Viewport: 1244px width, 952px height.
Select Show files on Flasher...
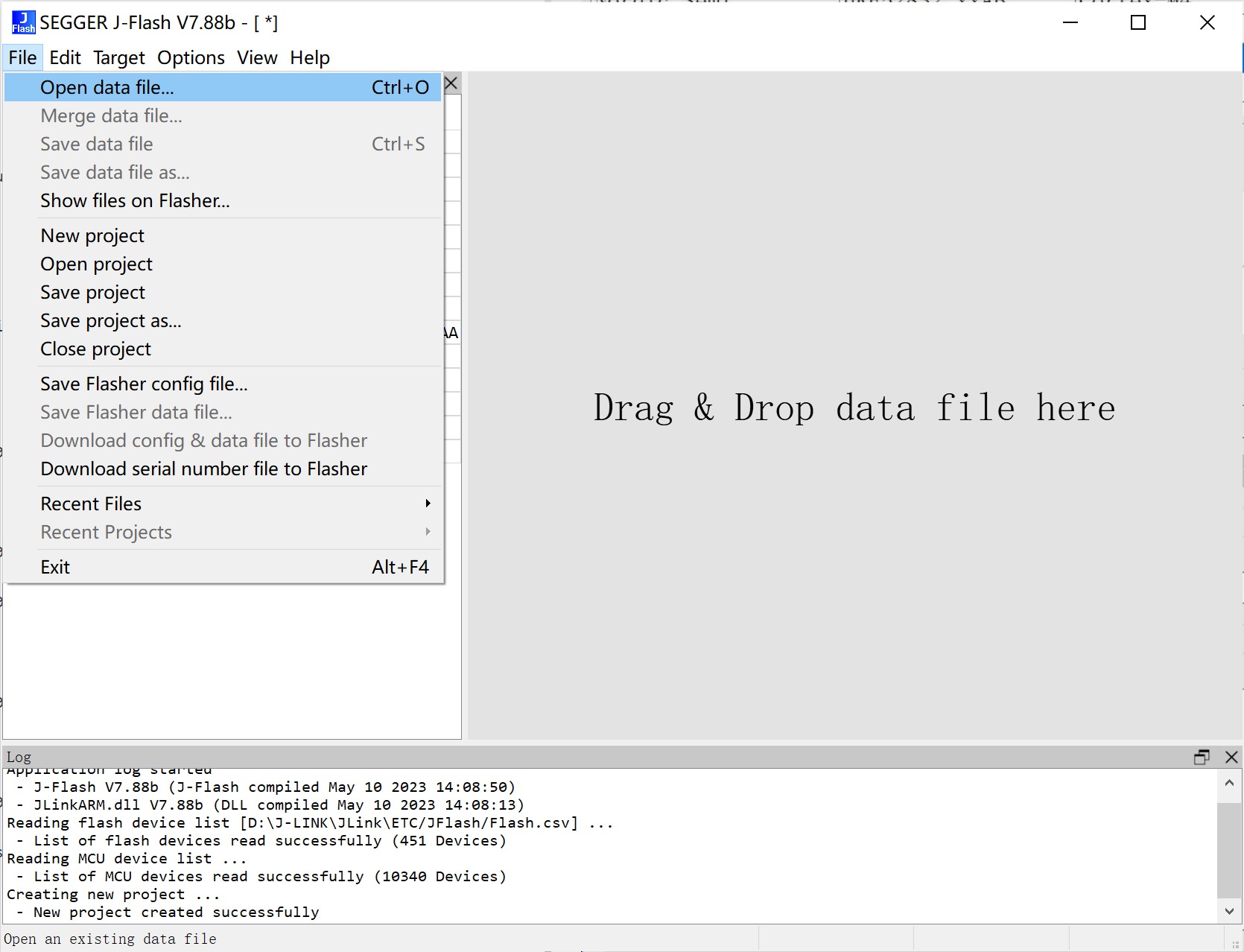[223, 200]
